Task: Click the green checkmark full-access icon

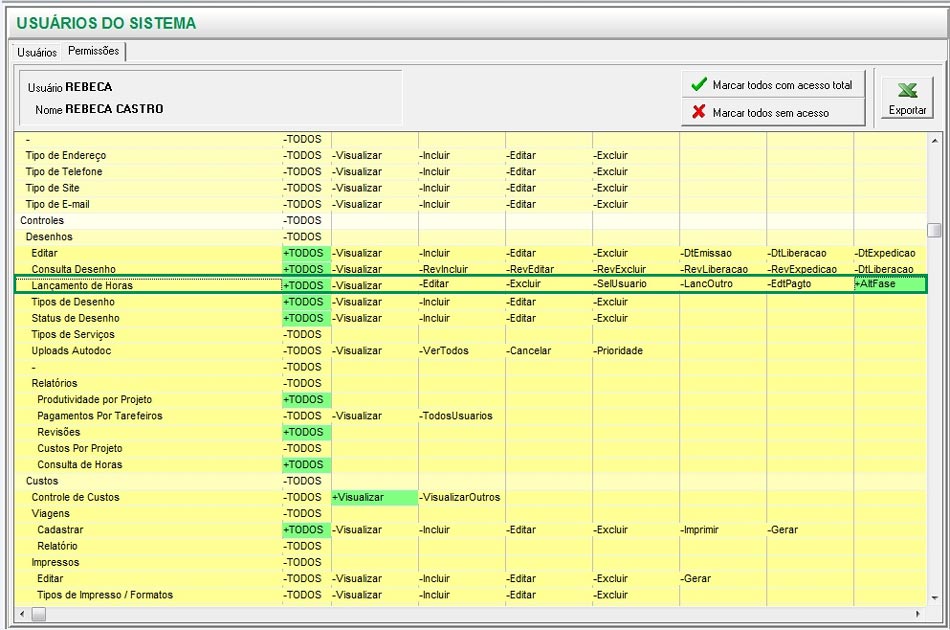Action: (699, 85)
